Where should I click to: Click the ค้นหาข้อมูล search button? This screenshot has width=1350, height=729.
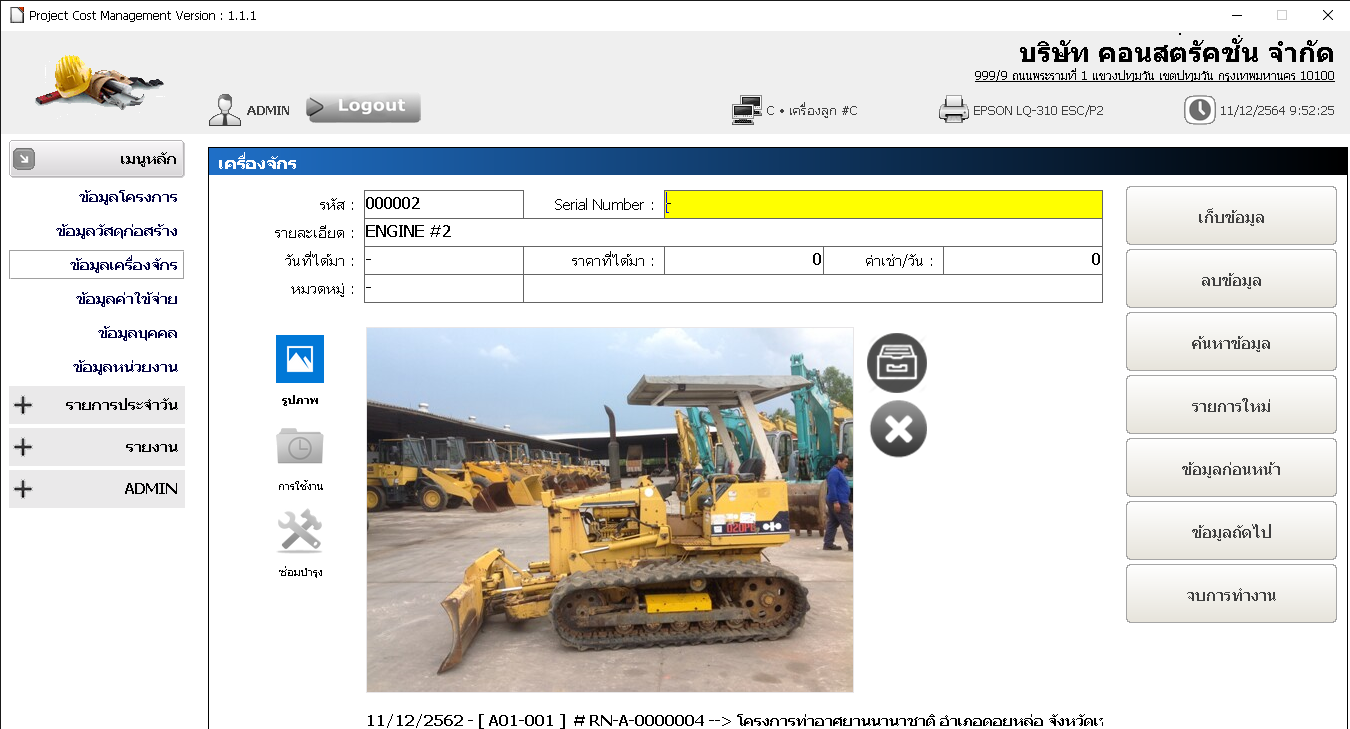pos(1230,342)
